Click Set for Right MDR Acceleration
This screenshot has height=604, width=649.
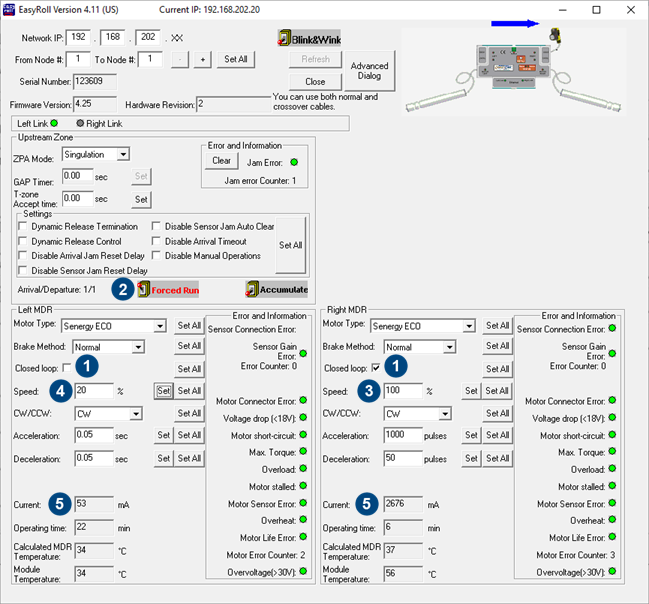(471, 435)
